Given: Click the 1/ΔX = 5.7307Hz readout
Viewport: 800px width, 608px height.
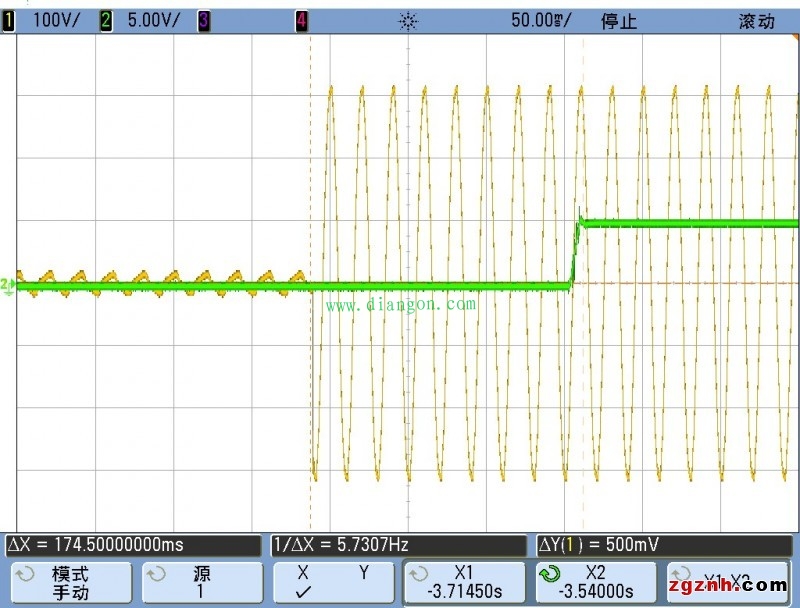Looking at the screenshot, I should 340,545.
